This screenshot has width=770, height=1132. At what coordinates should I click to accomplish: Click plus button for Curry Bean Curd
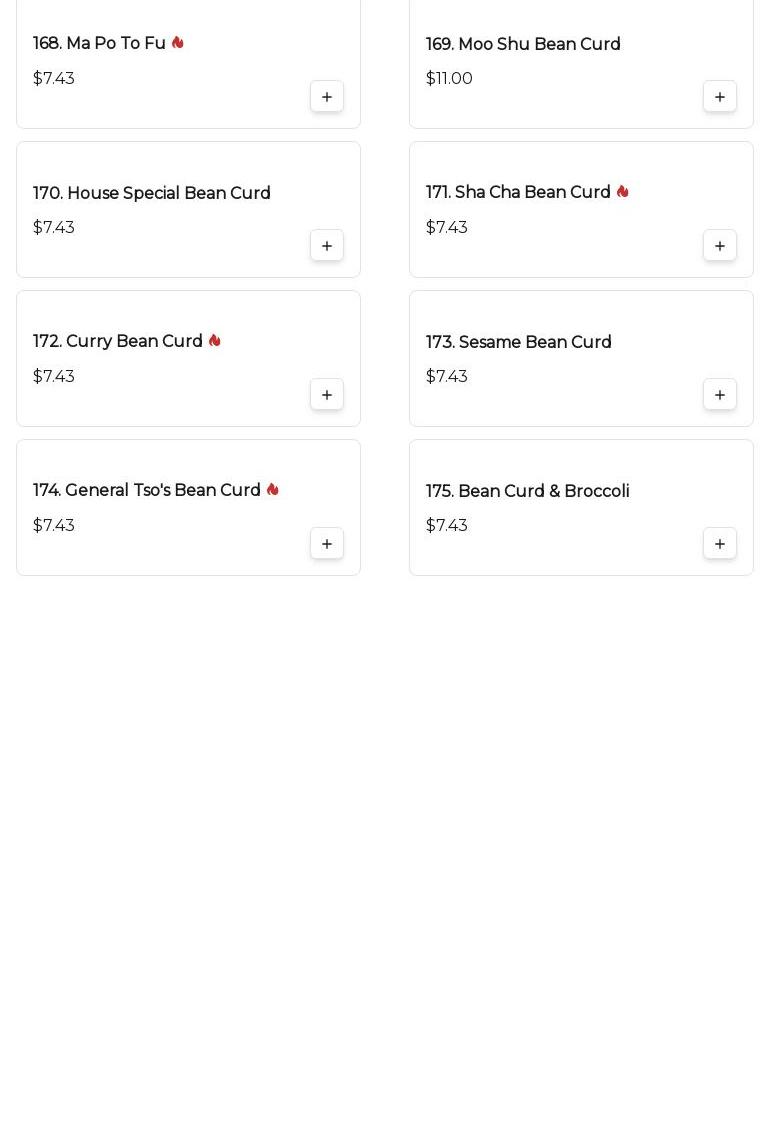pos(327,395)
